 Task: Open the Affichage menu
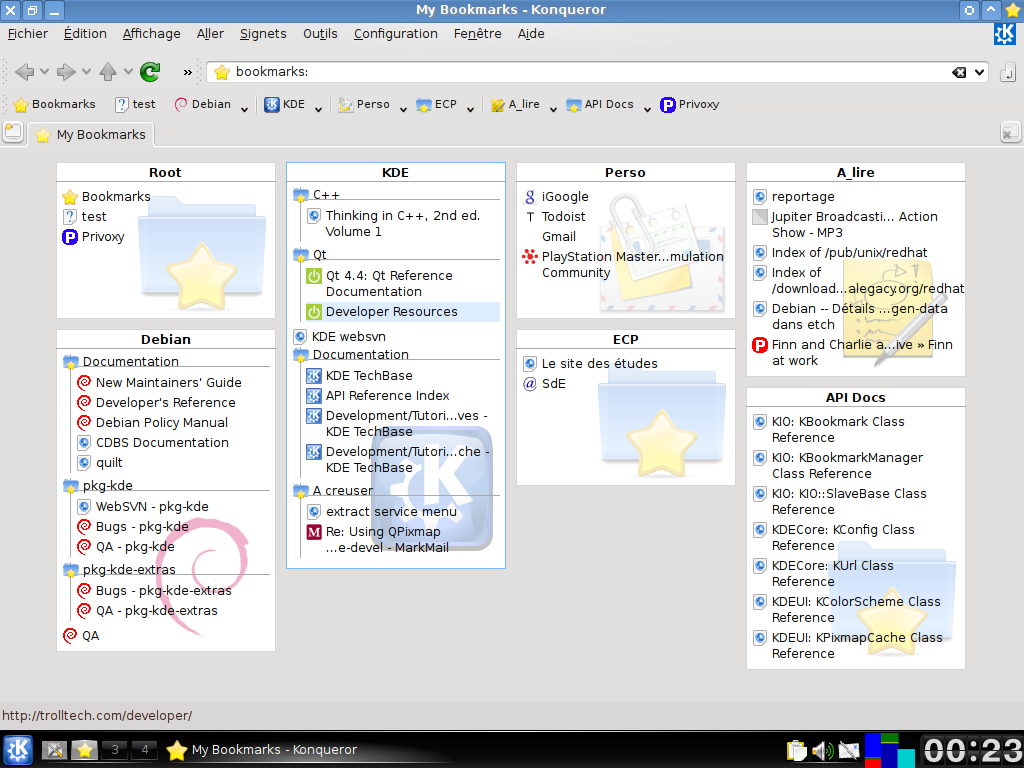[152, 34]
